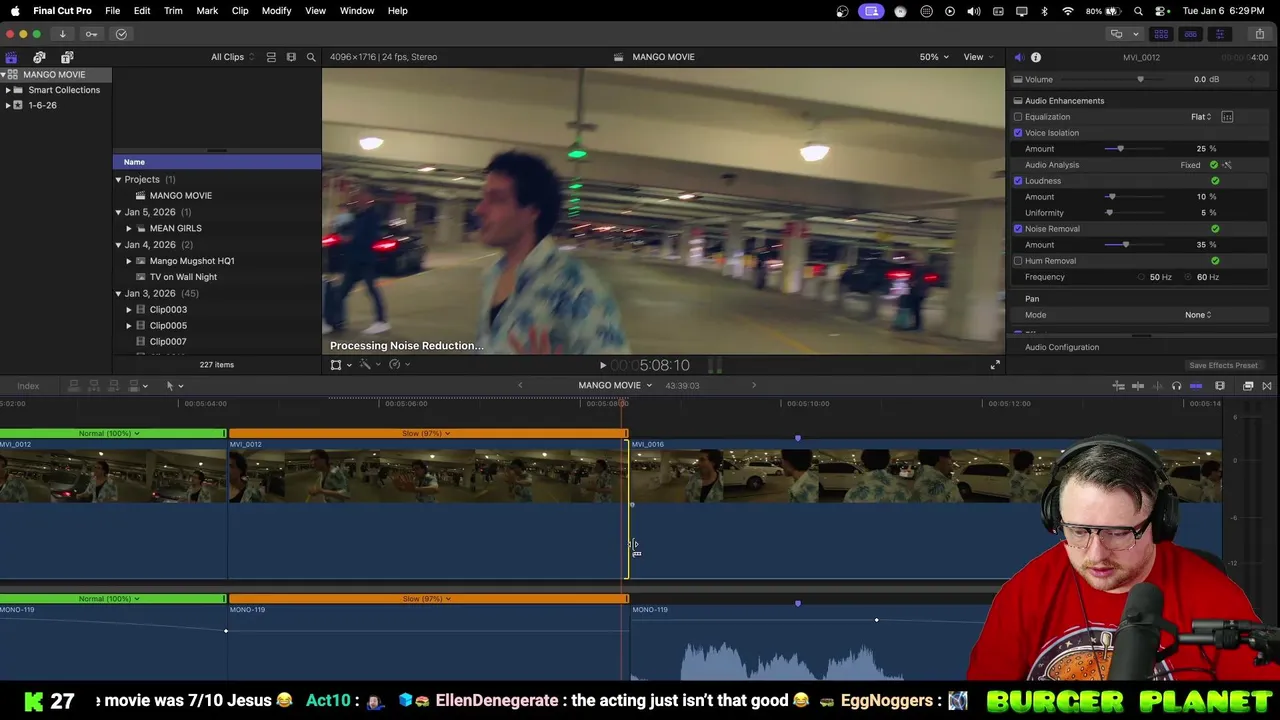Expand the Clip0003 disclosure triangle
This screenshot has width=1280, height=720.
(x=129, y=310)
